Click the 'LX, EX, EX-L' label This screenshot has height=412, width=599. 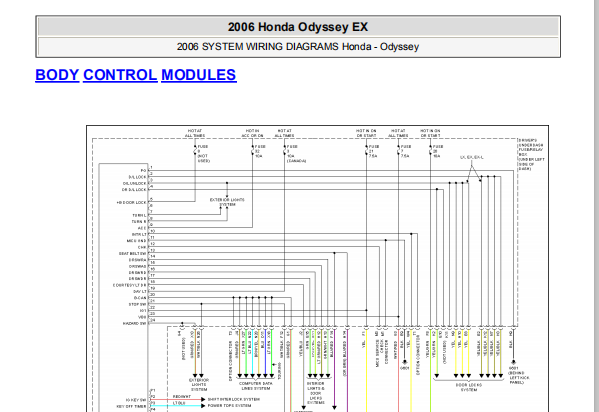point(472,157)
